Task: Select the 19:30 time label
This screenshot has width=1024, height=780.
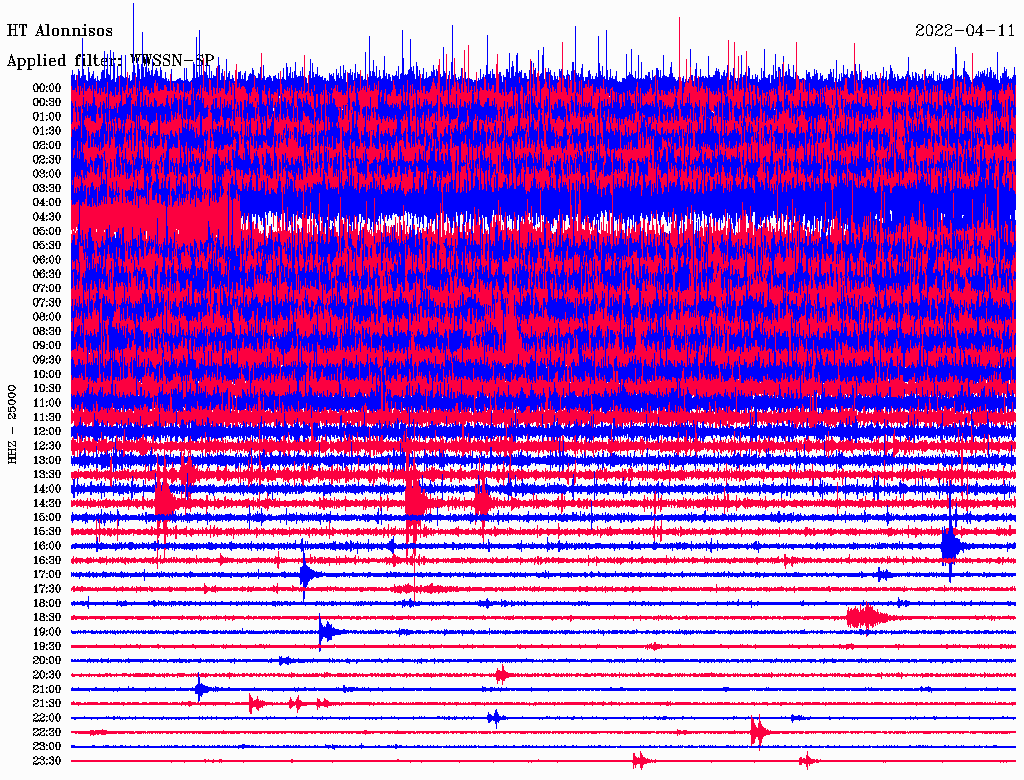Action: tap(47, 647)
